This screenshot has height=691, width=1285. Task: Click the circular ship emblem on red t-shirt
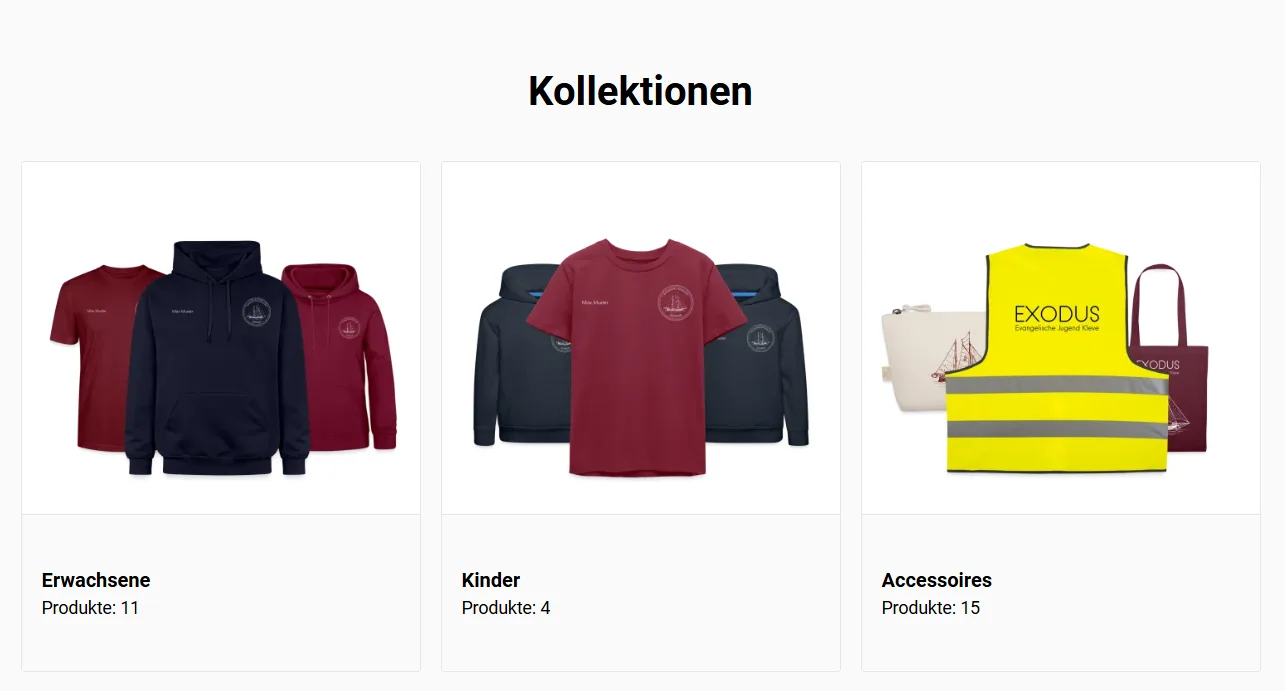pos(678,303)
